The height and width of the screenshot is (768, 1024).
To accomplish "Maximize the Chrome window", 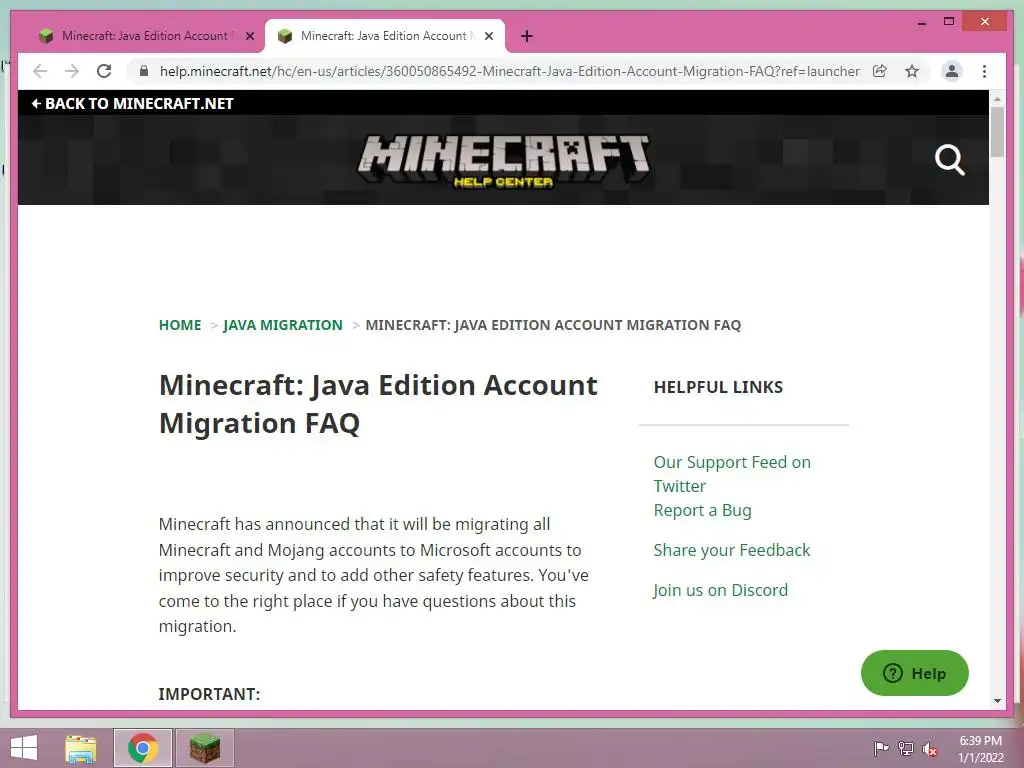I will (x=949, y=22).
